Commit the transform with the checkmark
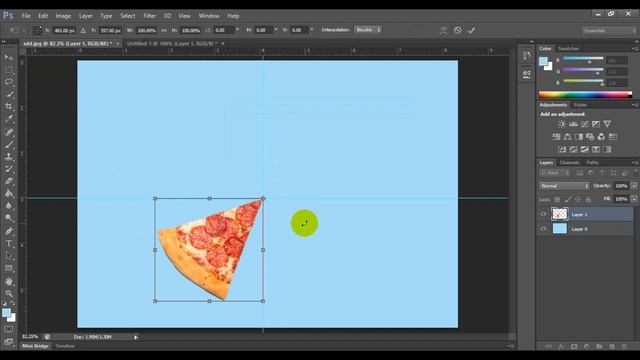This screenshot has height=360, width=640. [x=471, y=30]
